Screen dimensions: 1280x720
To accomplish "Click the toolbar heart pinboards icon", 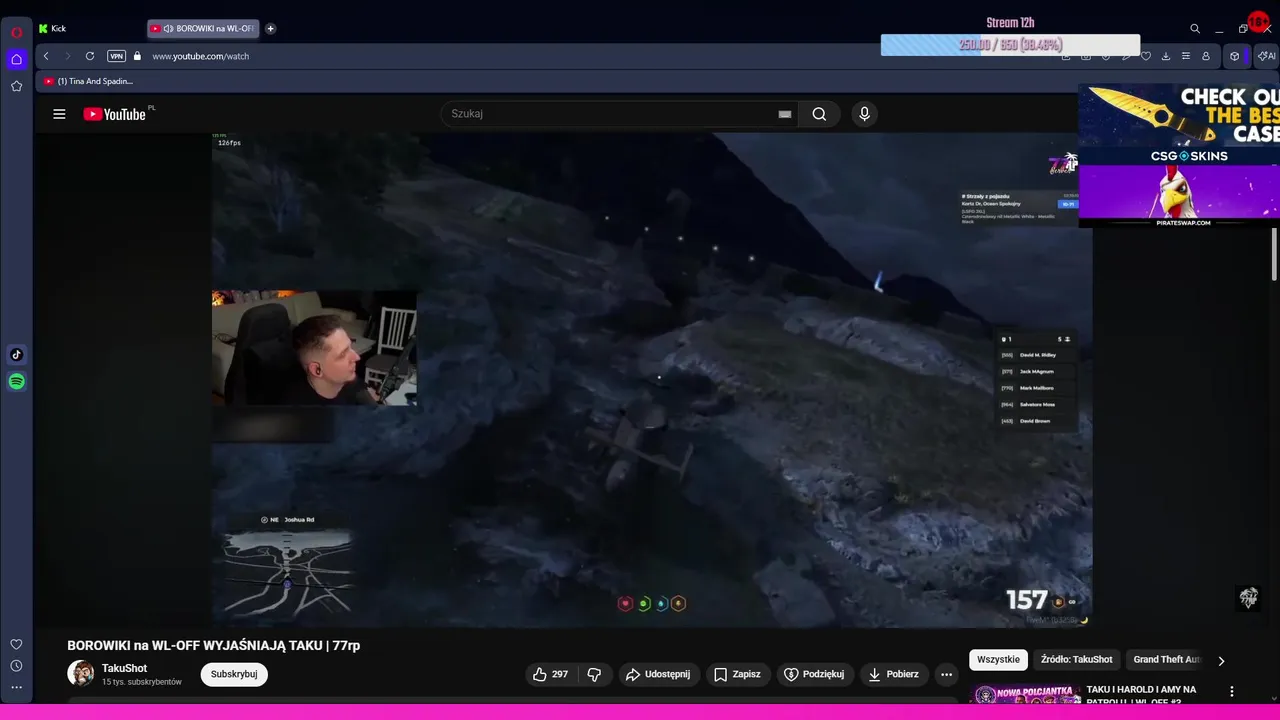I will [1146, 56].
